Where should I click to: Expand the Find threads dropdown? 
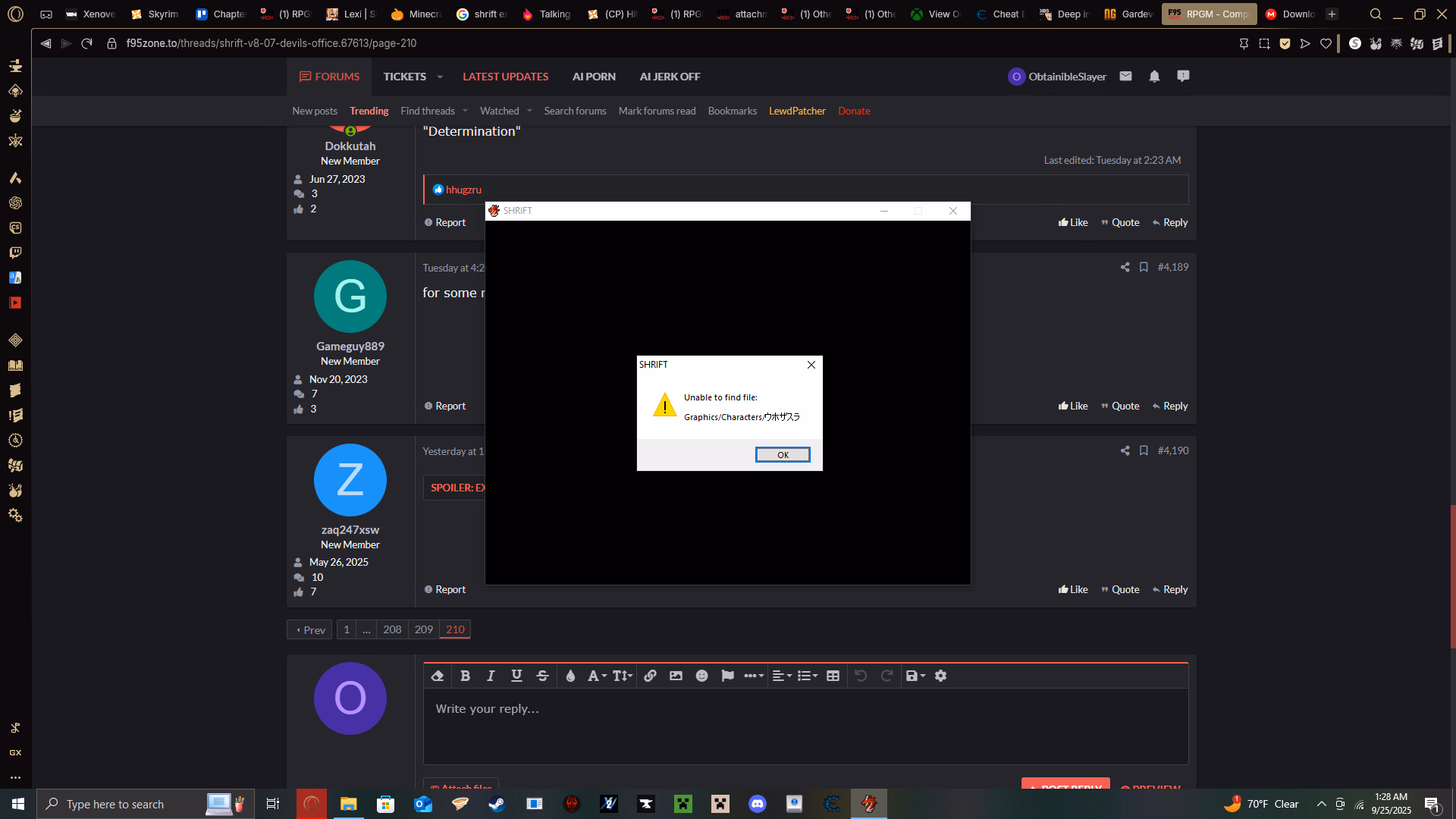tap(465, 111)
